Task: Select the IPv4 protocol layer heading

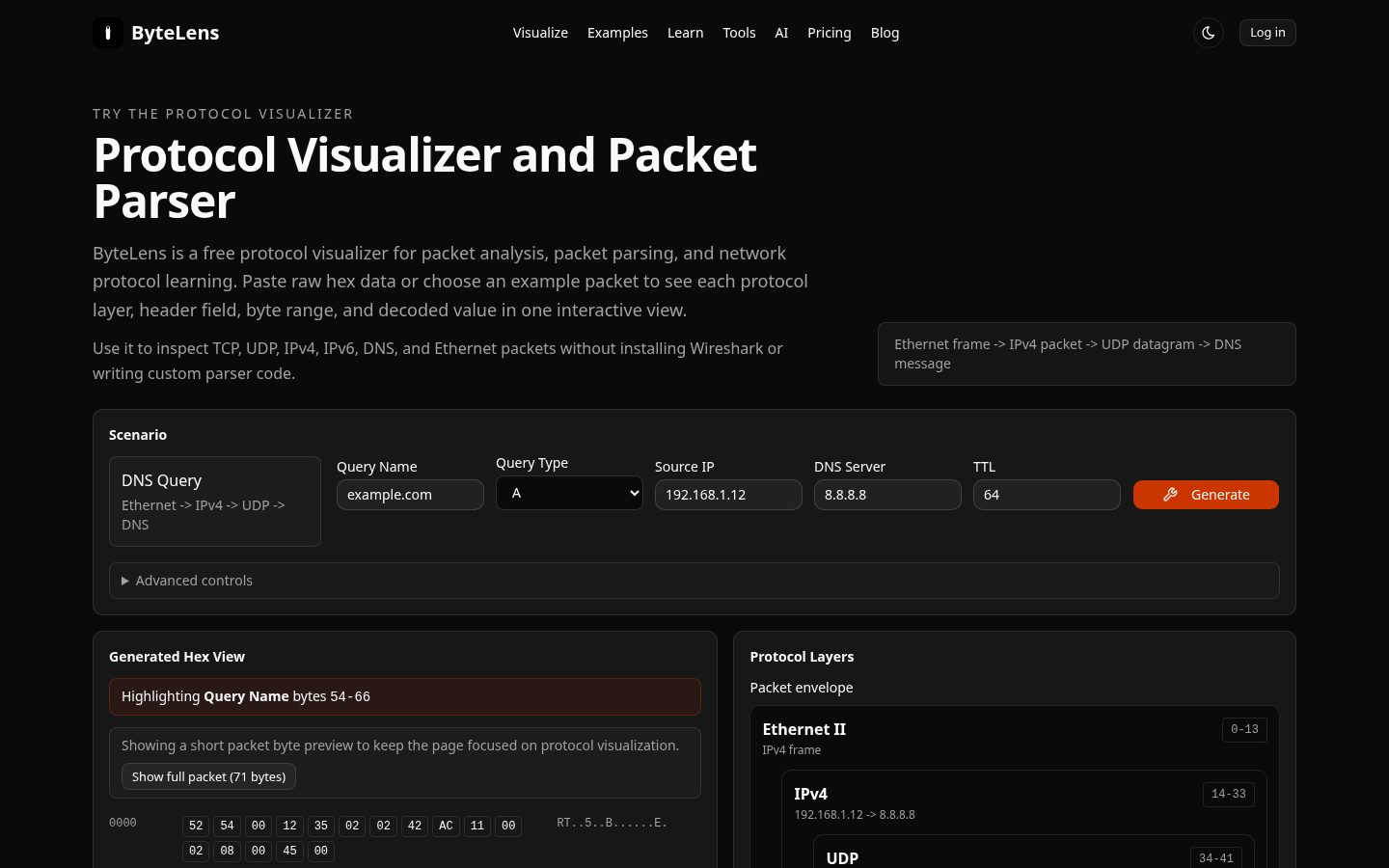Action: click(x=810, y=794)
